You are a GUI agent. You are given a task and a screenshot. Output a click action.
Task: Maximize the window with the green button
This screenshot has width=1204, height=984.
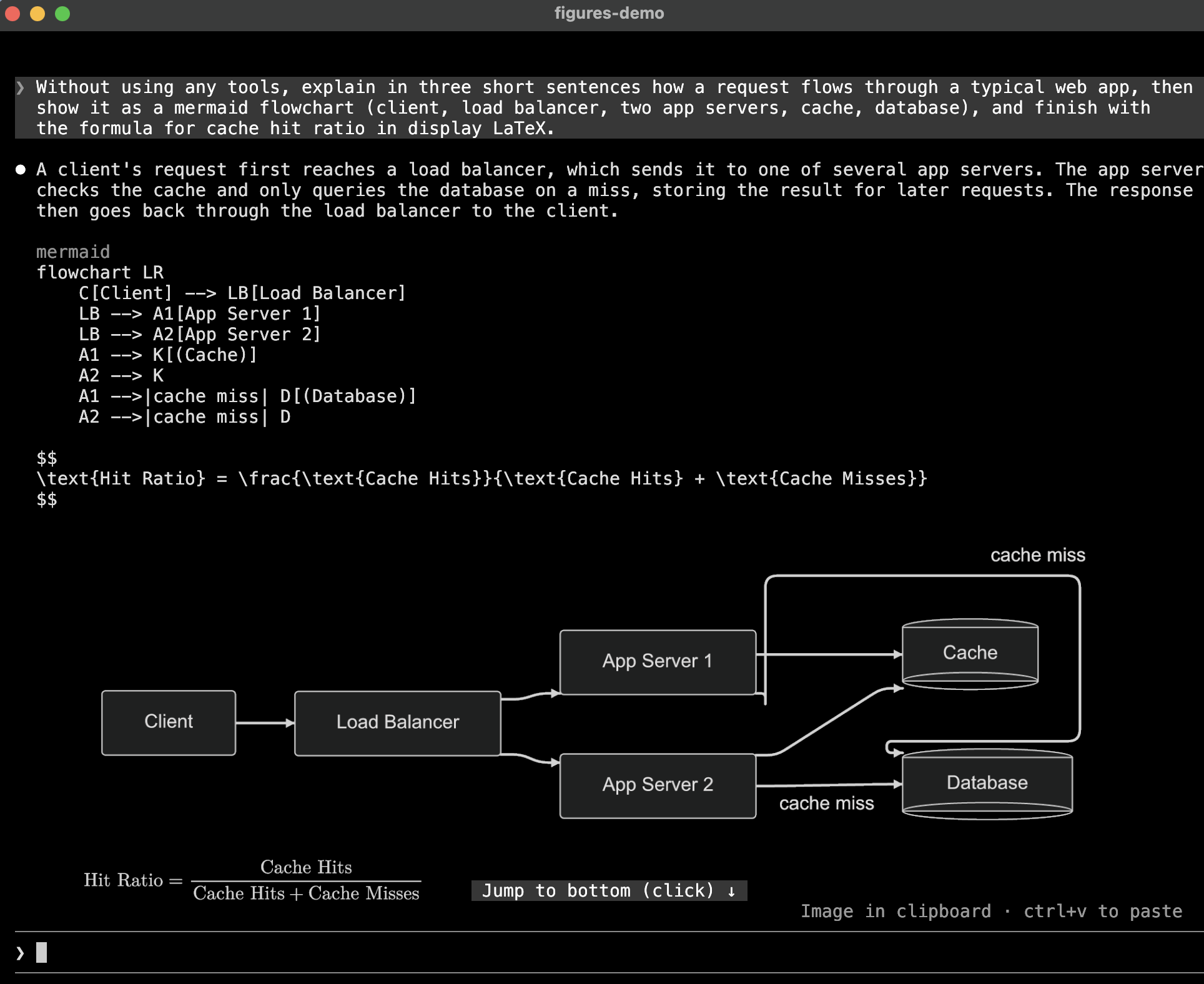click(62, 13)
